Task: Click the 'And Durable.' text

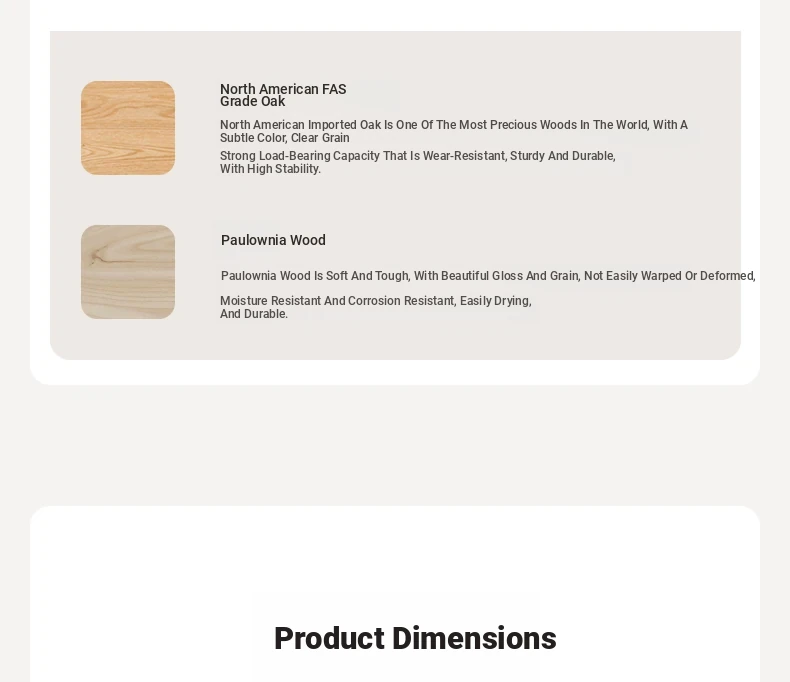Action: (x=254, y=314)
